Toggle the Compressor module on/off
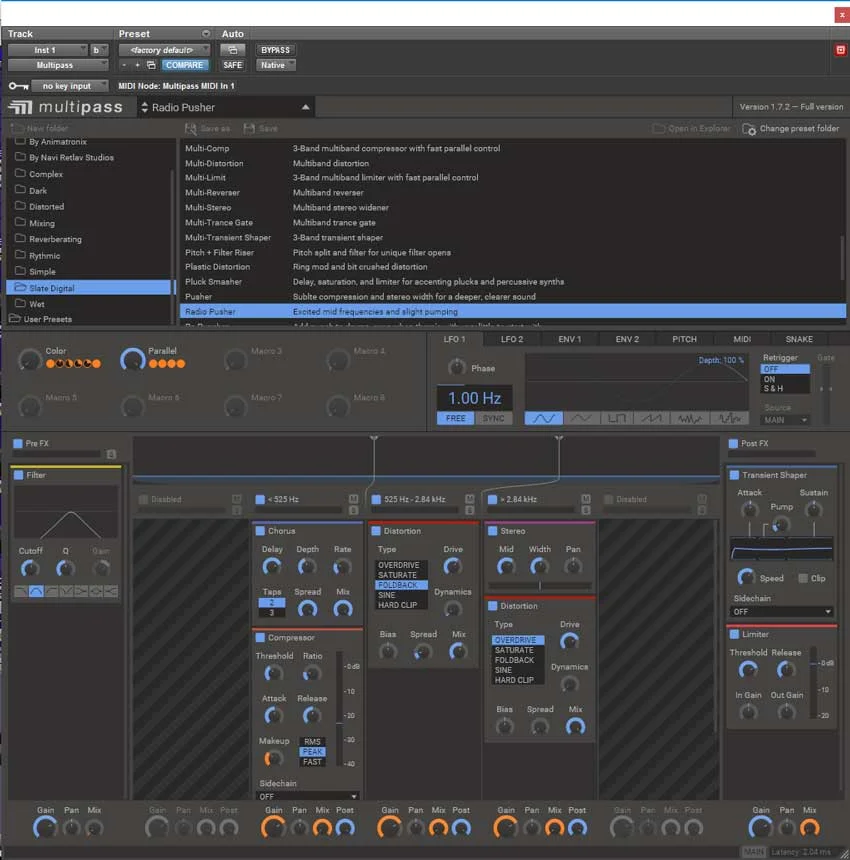Image resolution: width=850 pixels, height=860 pixels. click(260, 637)
